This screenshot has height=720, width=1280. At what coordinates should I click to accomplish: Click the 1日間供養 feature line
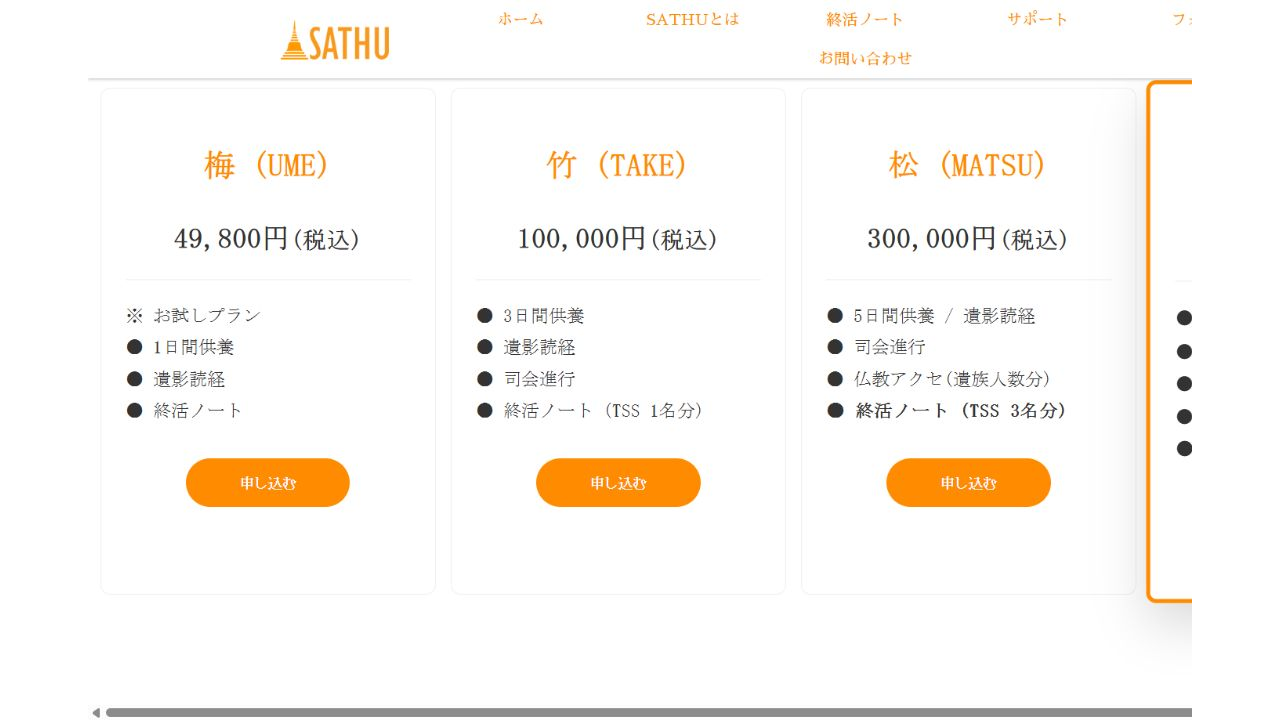(x=180, y=347)
